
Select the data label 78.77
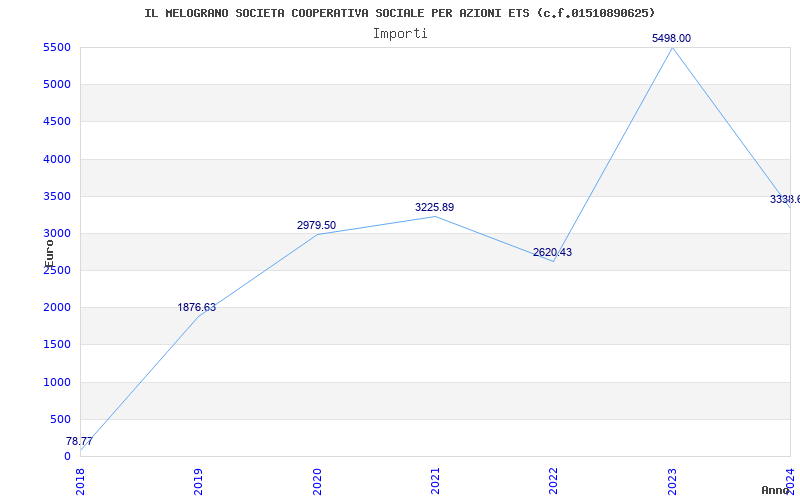(x=79, y=441)
